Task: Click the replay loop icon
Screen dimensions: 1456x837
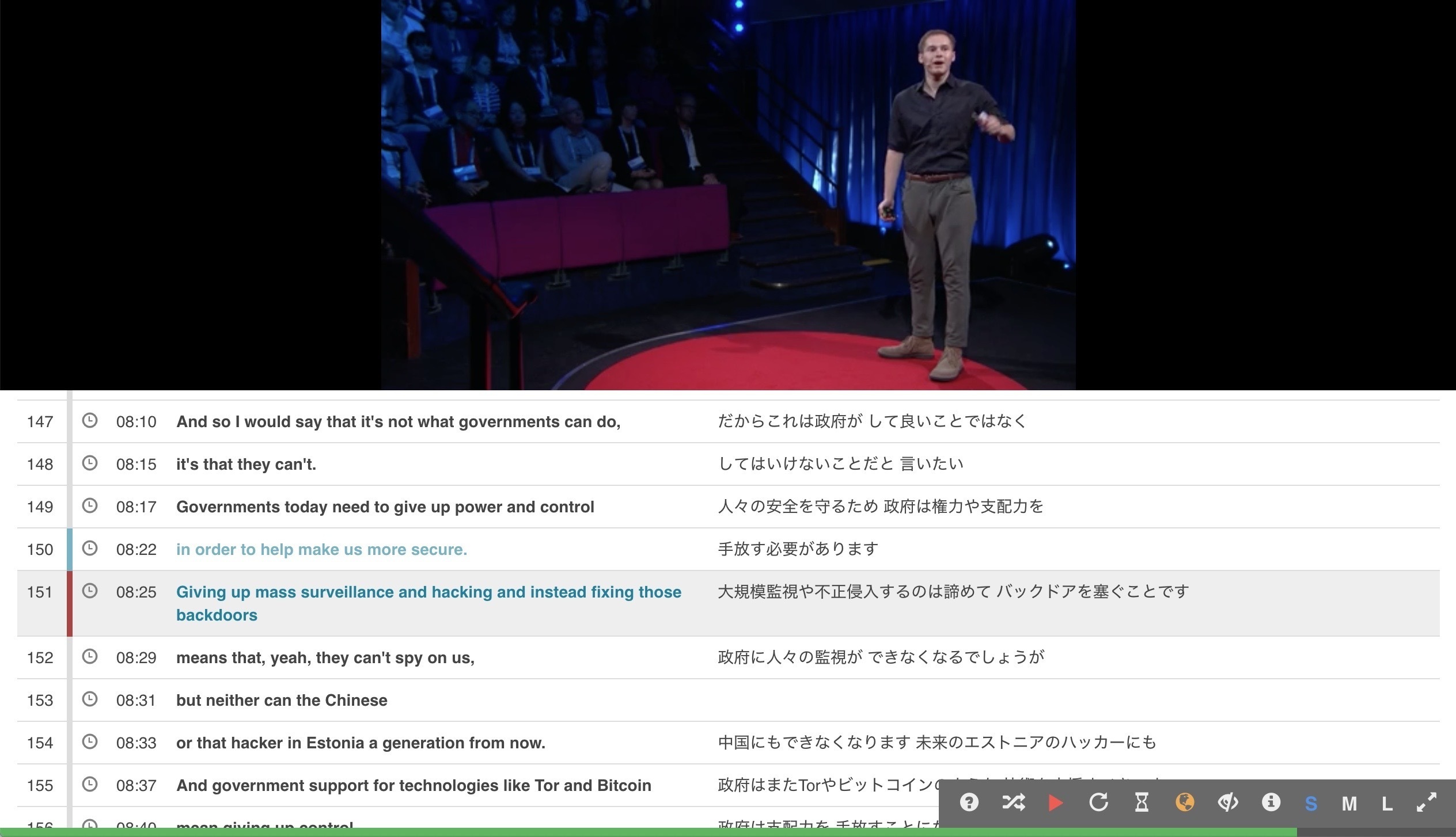Action: (1099, 802)
